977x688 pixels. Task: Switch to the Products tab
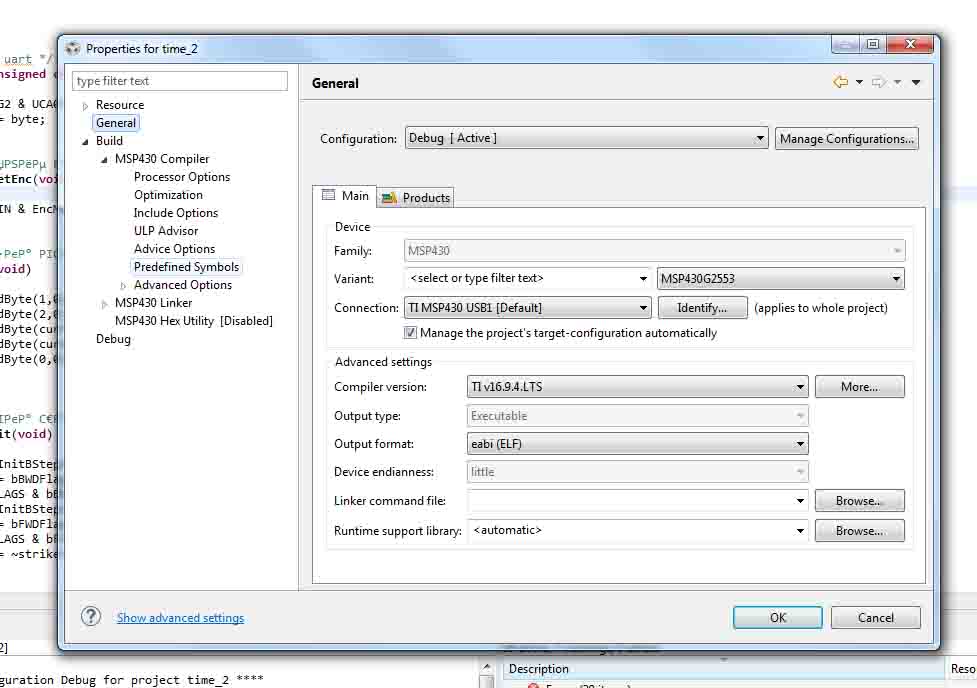(x=425, y=198)
